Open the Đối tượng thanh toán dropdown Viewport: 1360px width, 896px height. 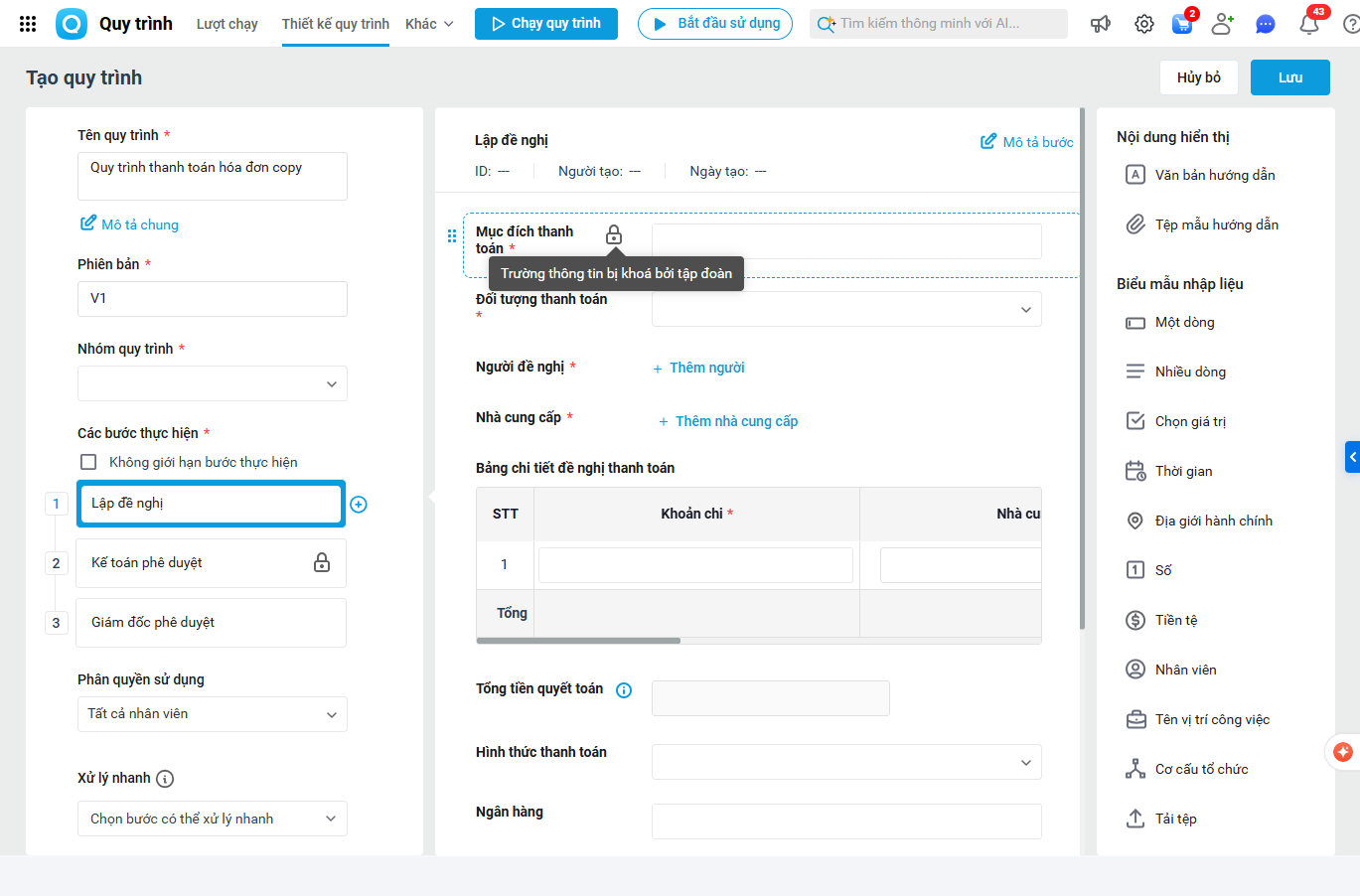[846, 309]
